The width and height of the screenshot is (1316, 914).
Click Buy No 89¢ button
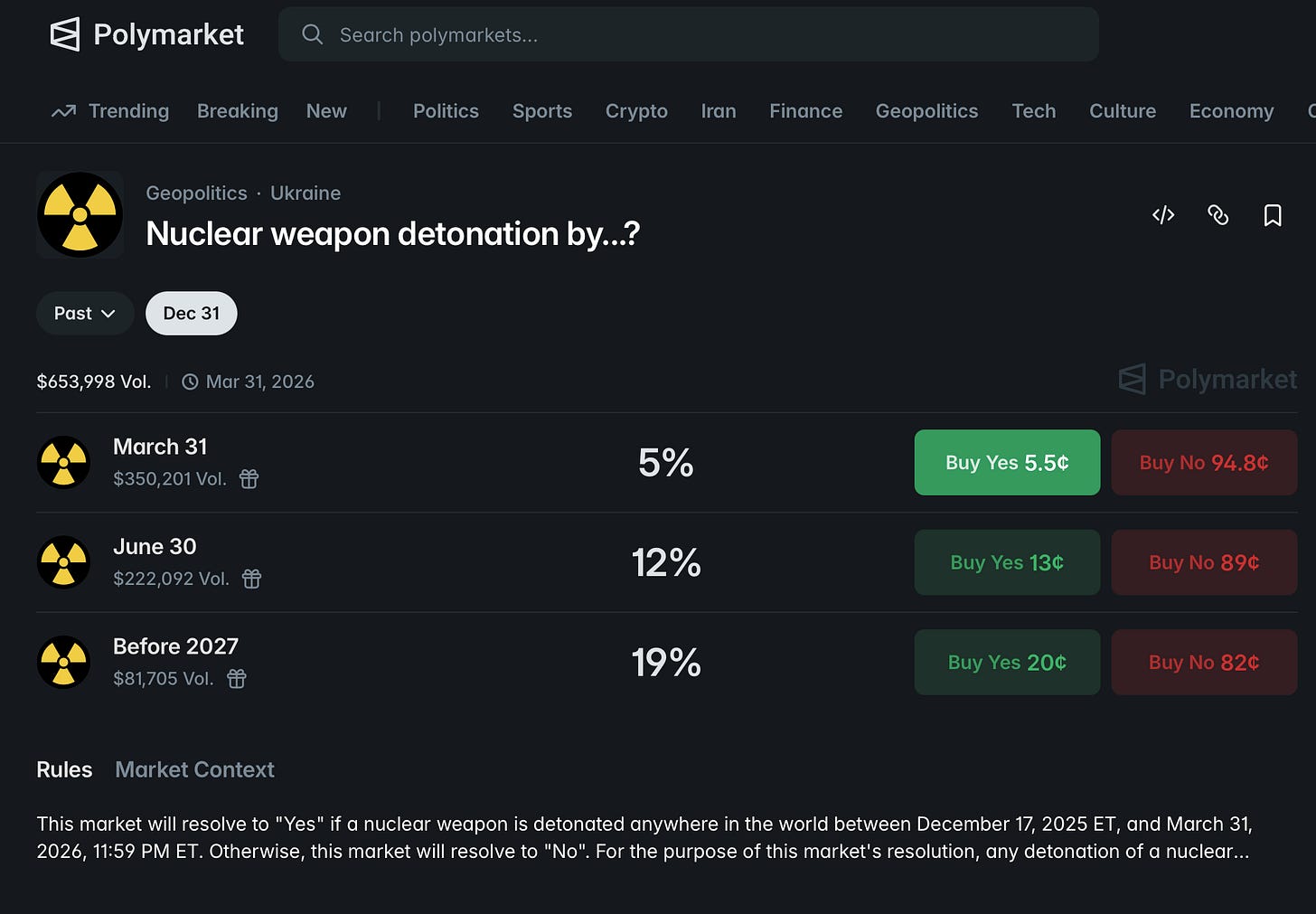point(1204,562)
